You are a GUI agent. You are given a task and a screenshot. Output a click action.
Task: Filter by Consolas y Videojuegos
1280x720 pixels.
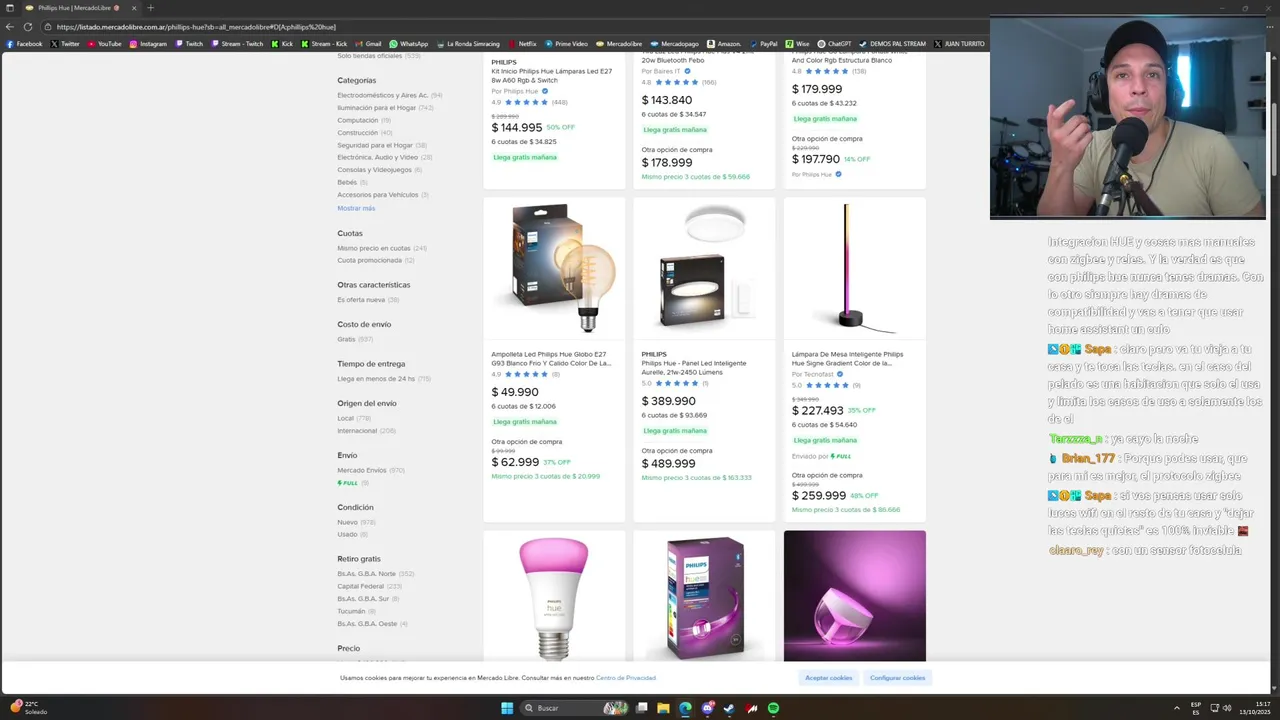pos(379,170)
